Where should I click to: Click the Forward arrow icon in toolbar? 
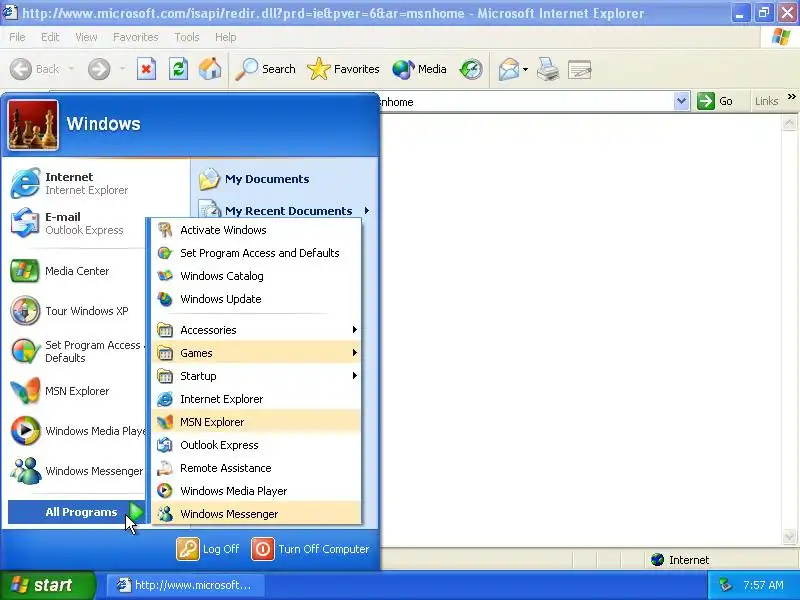[99, 69]
